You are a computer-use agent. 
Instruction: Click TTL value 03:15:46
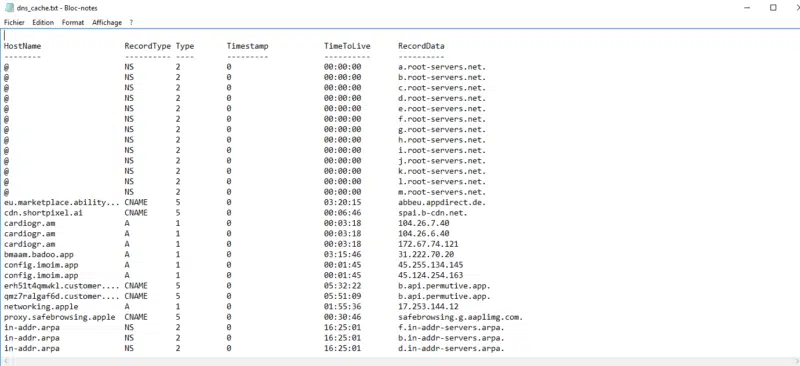pyautogui.click(x=342, y=254)
